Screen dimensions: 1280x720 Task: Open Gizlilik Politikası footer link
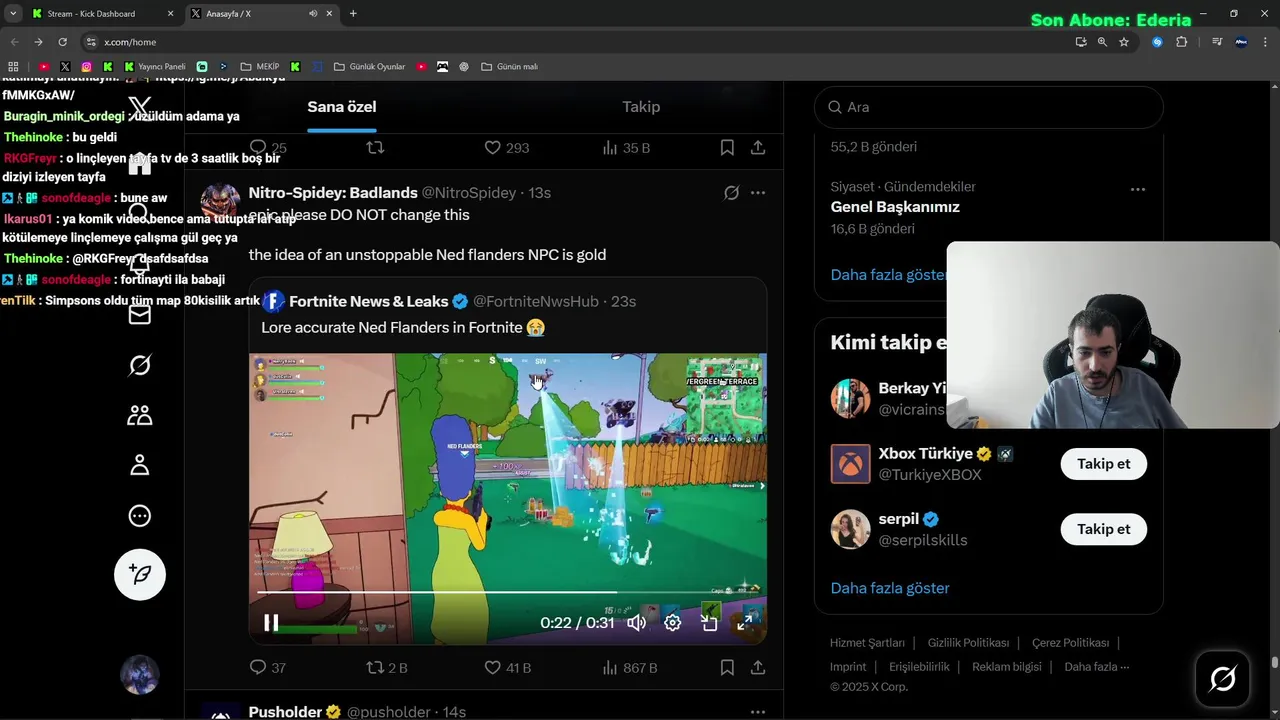tap(968, 643)
